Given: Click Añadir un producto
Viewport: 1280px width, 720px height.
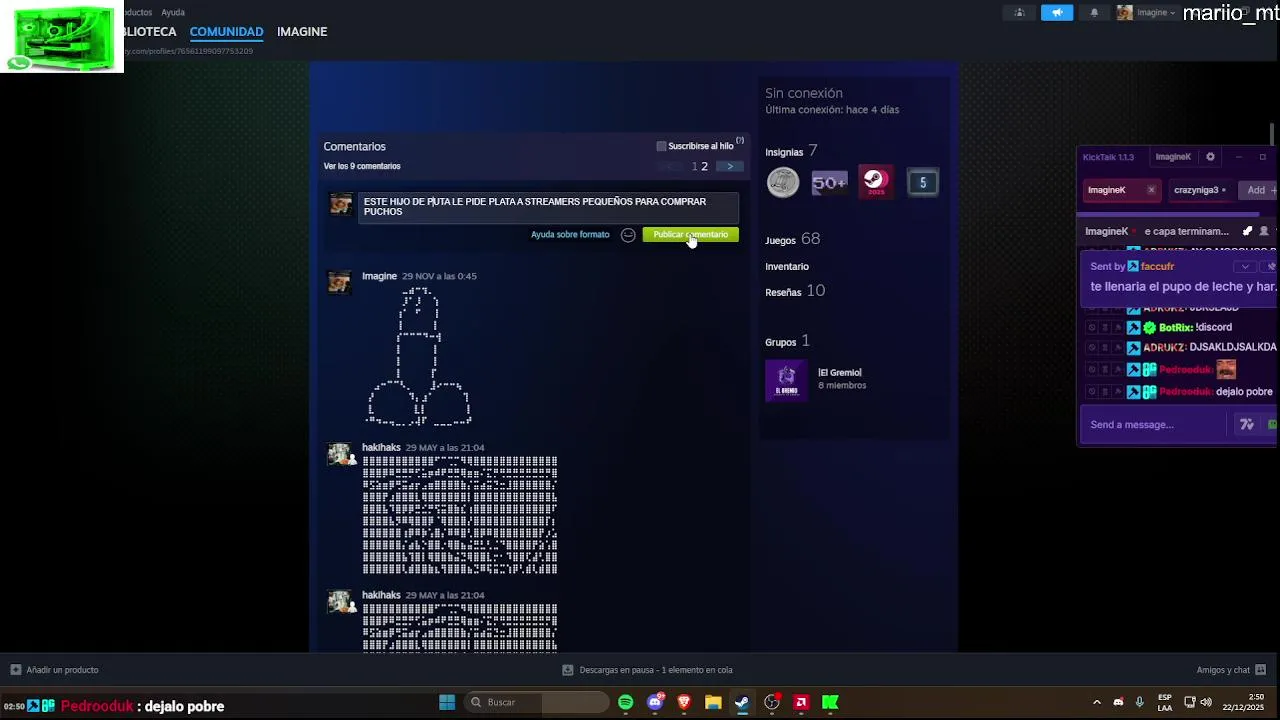Looking at the screenshot, I should click(x=54, y=670).
